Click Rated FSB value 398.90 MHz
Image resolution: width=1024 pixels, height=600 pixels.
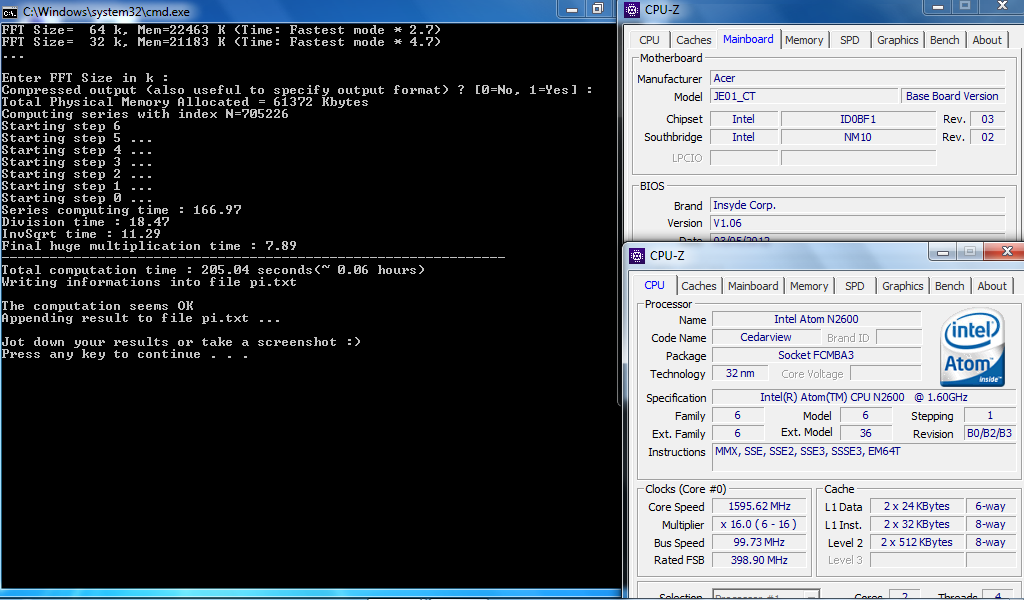pos(760,560)
